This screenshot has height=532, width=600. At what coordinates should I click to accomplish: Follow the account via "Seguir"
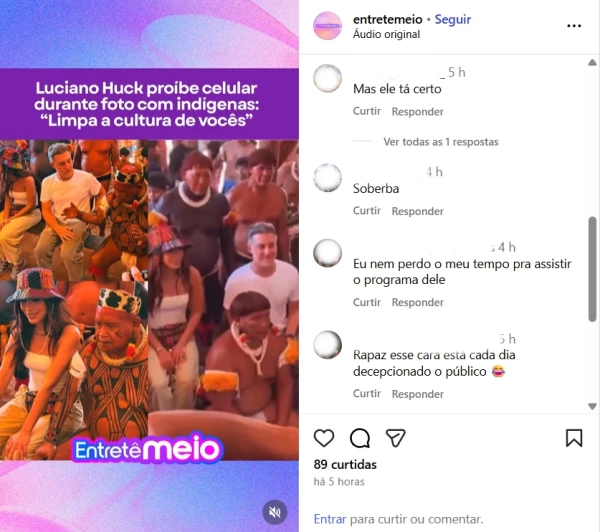(453, 19)
